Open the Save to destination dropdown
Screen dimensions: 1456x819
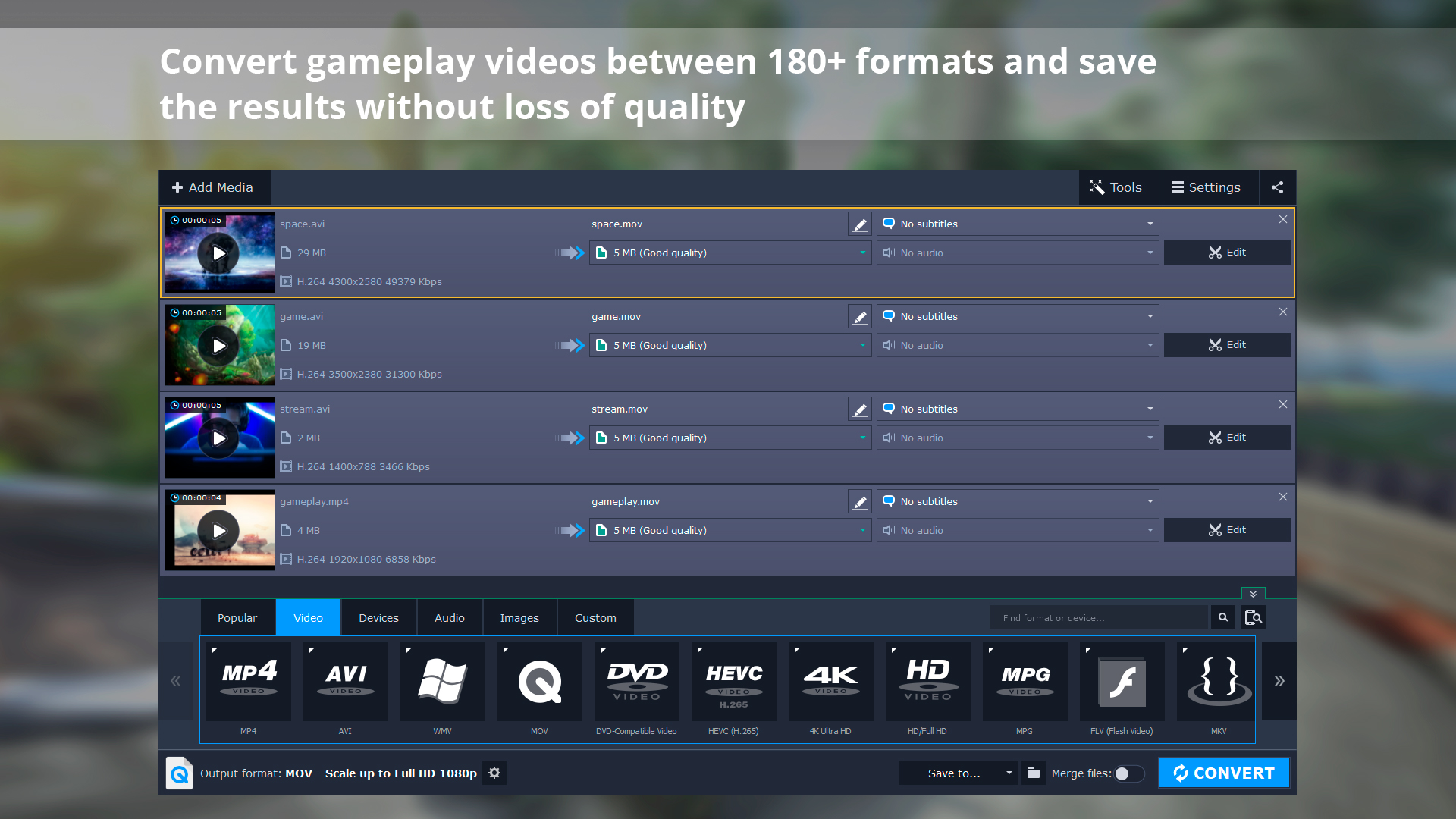(958, 773)
